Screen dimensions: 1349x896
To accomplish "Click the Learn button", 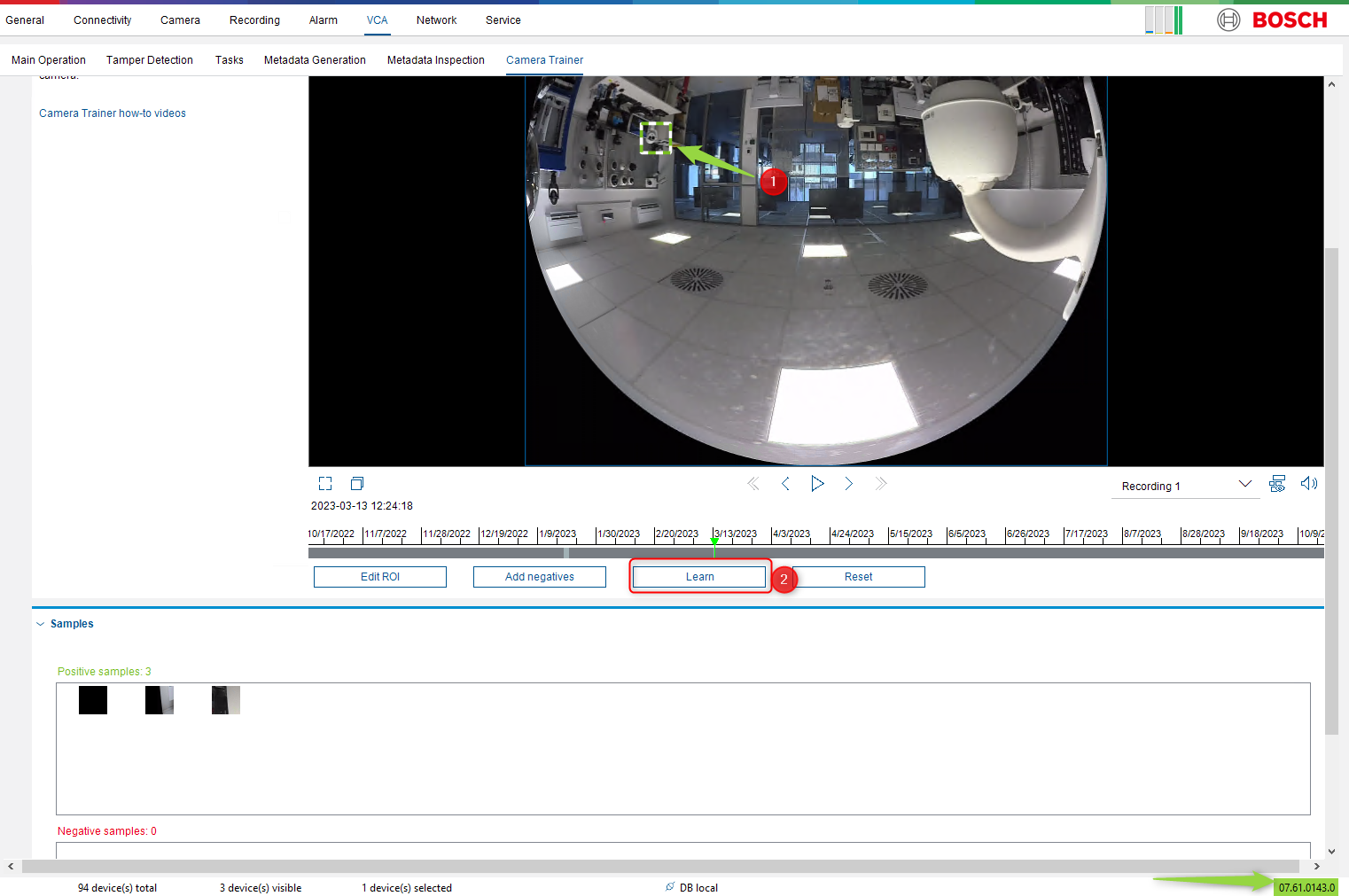I will pos(699,577).
